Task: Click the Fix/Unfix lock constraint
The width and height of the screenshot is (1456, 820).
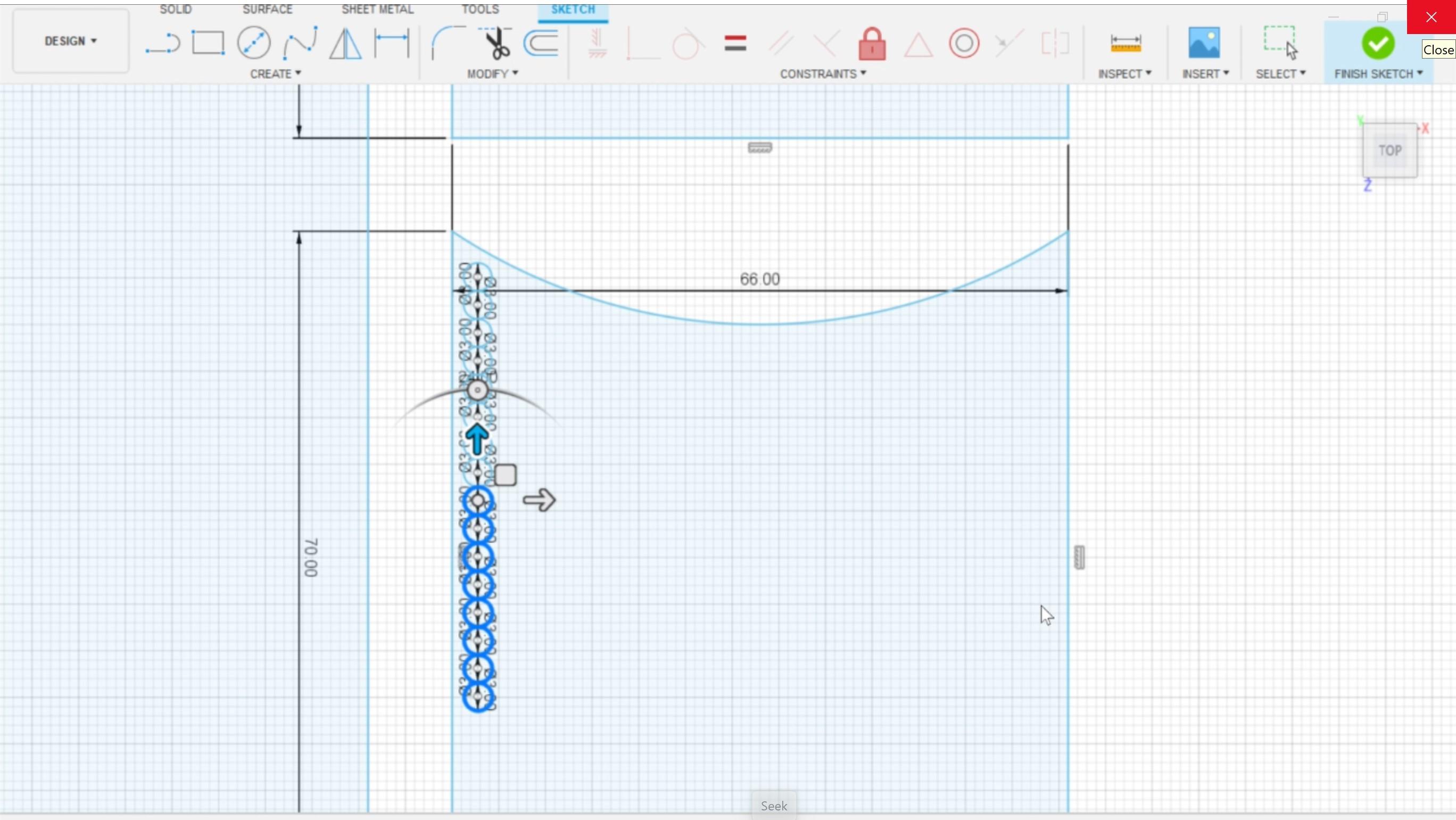Action: tap(872, 43)
